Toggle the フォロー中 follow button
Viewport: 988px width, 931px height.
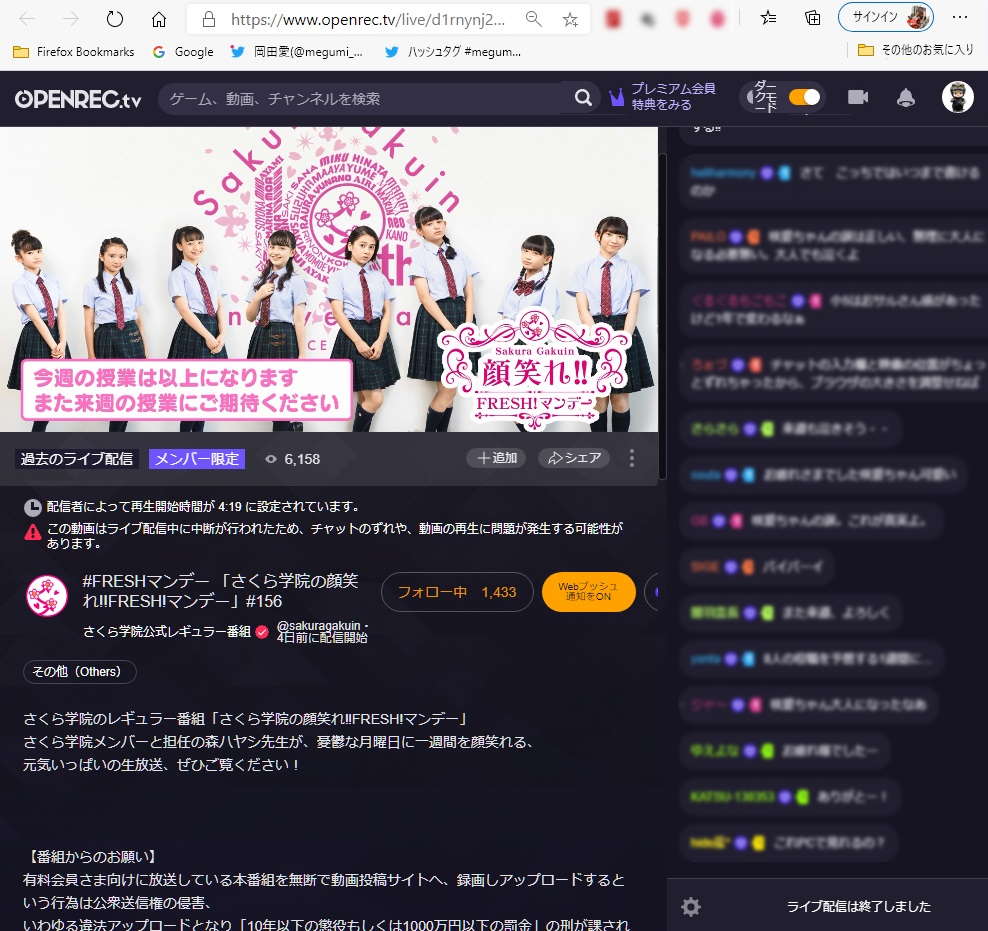coord(456,592)
